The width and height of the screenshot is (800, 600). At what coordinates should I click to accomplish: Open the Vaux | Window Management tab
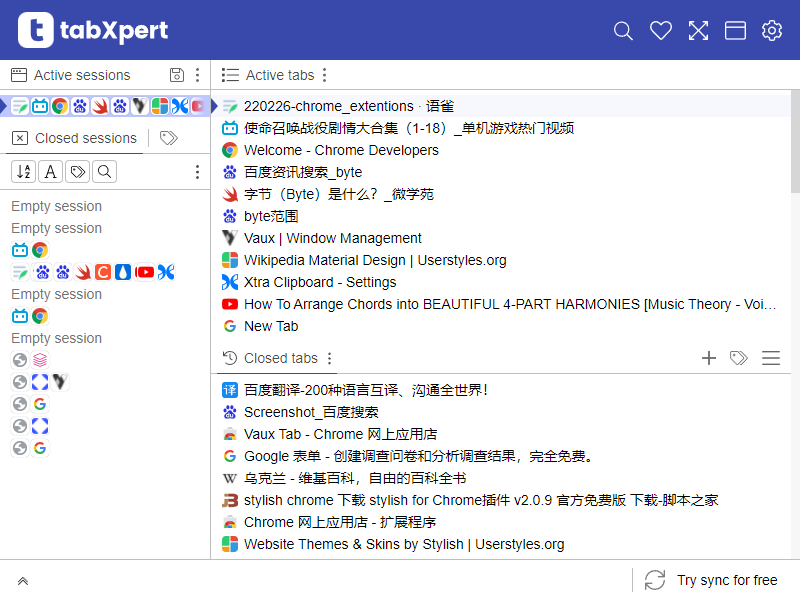pos(501,238)
